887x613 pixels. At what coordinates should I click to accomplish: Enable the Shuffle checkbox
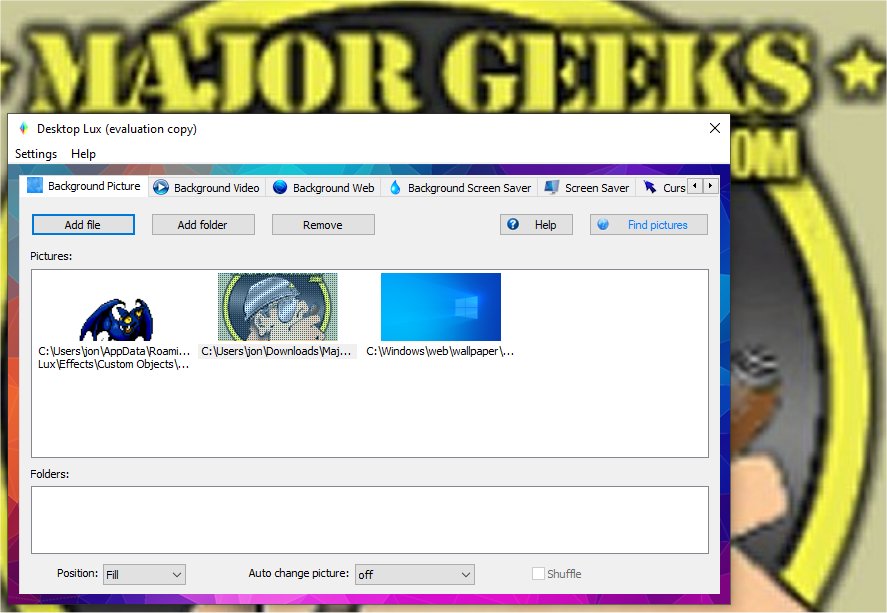538,573
